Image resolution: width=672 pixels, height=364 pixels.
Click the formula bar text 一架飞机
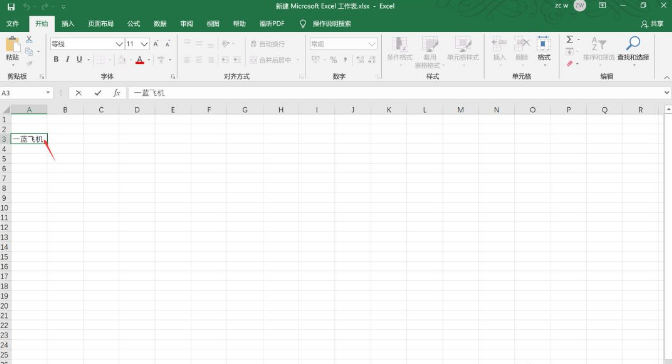(x=149, y=93)
